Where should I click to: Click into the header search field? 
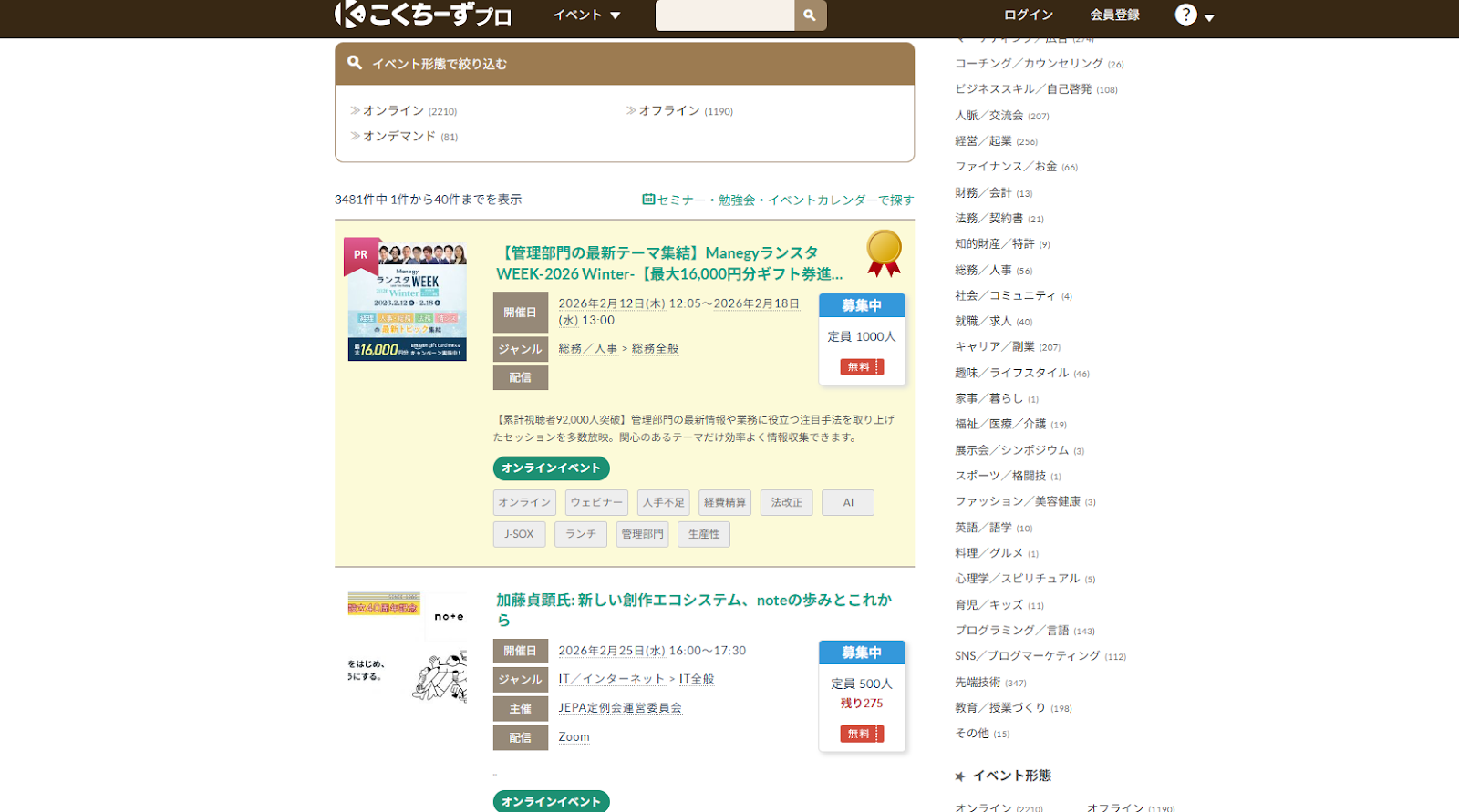pyautogui.click(x=725, y=15)
